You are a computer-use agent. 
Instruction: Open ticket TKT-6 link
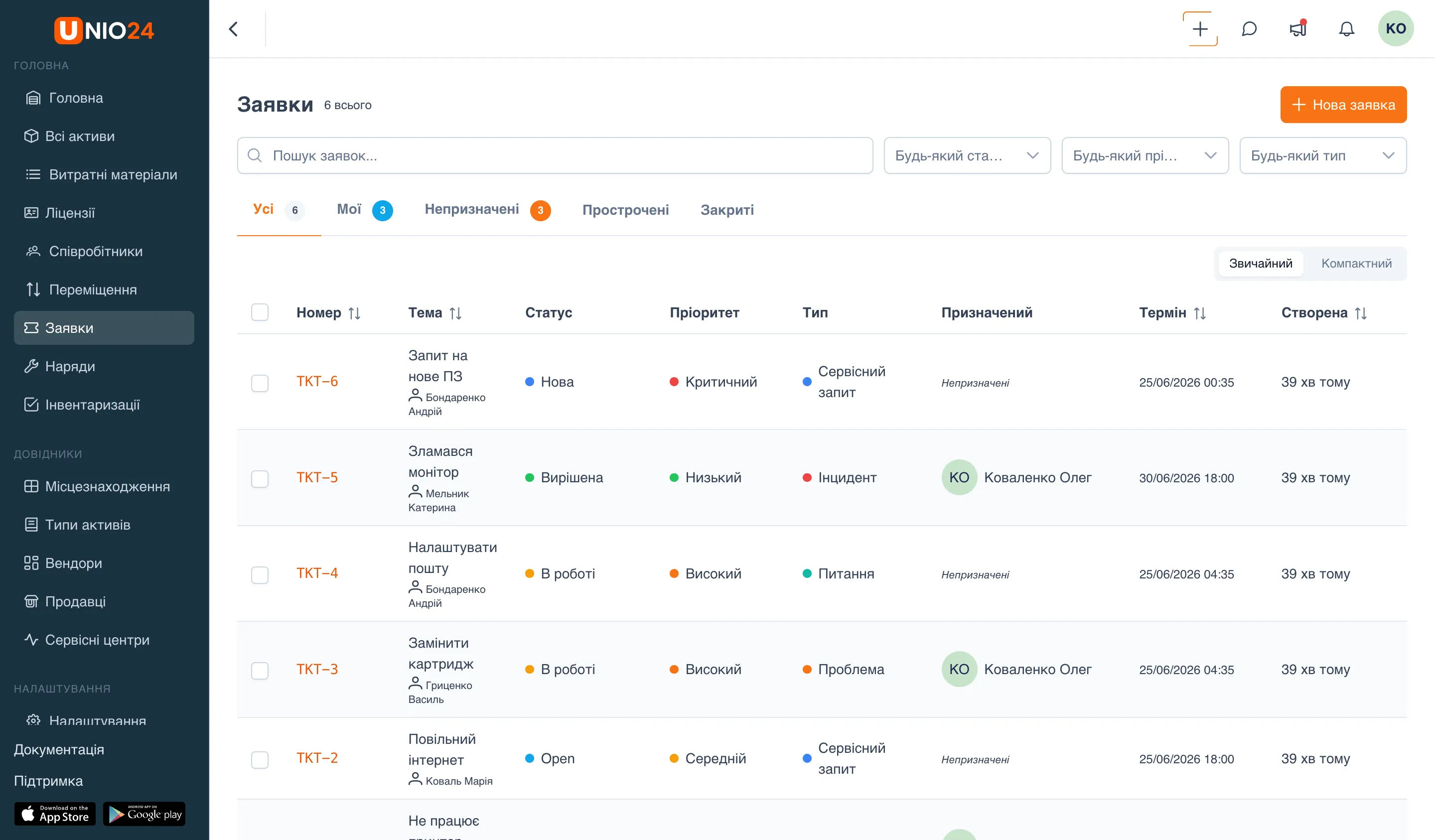[316, 381]
